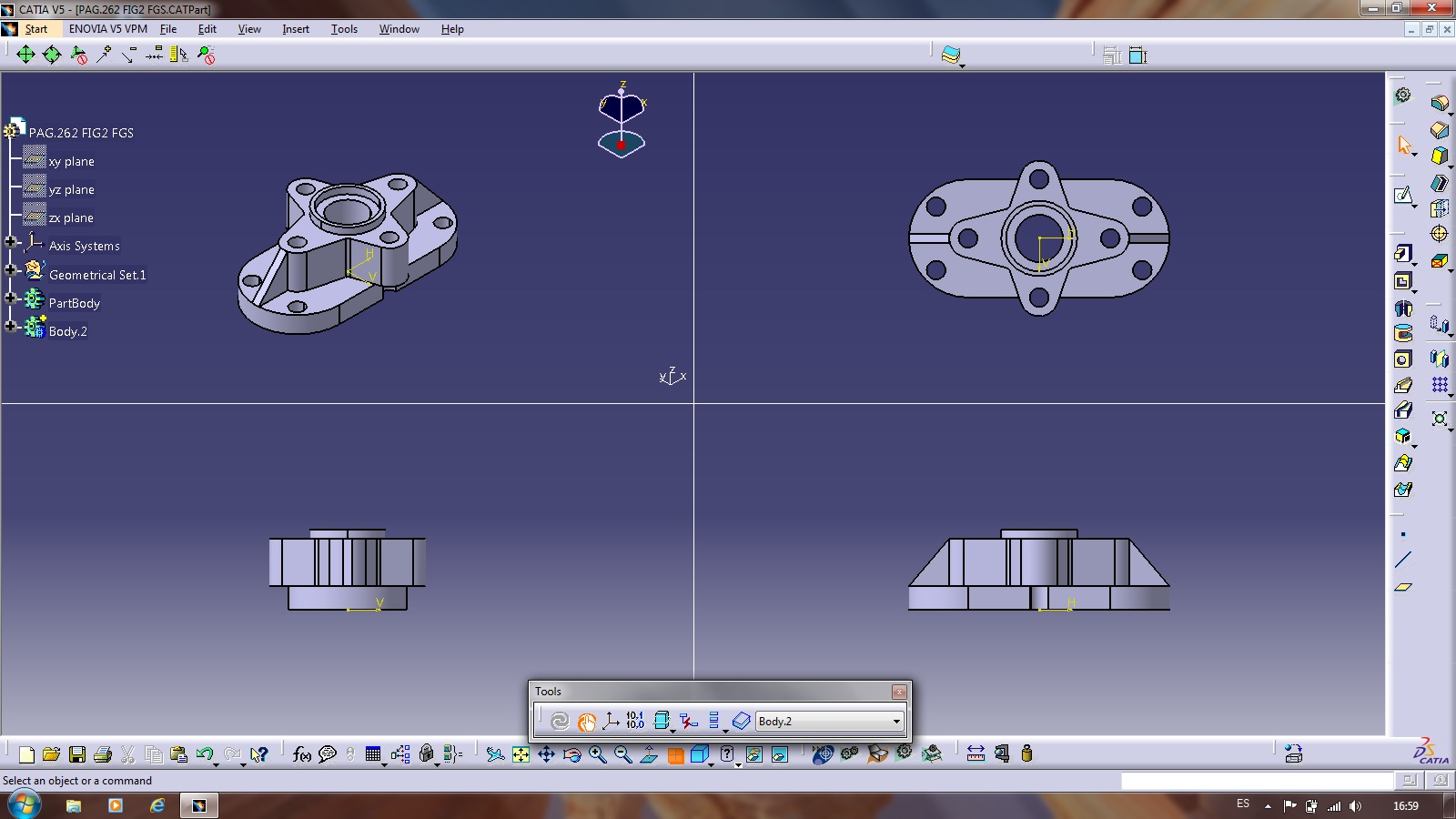
Task: Select the Rib tool
Action: (1403, 385)
